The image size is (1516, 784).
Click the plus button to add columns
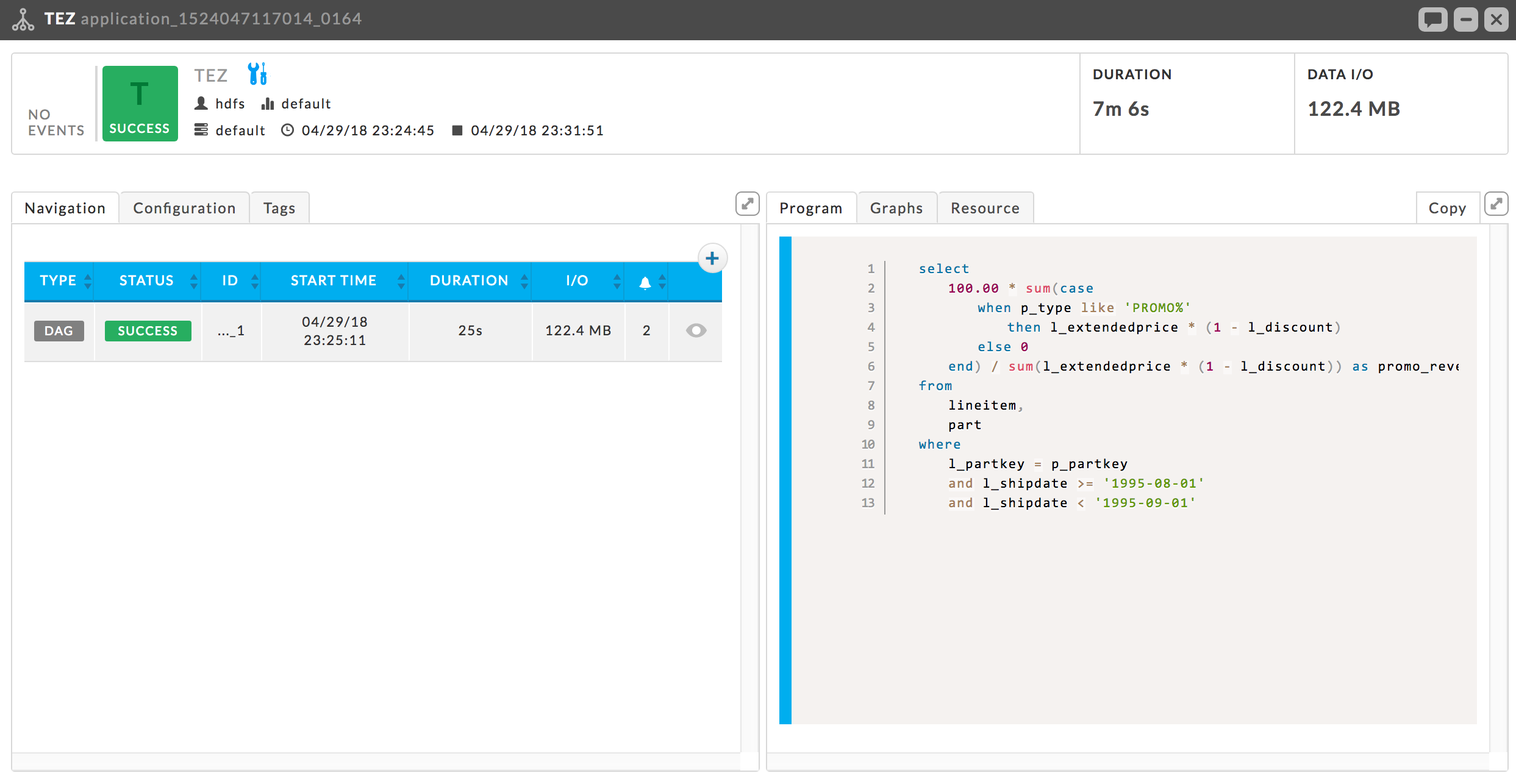pyautogui.click(x=712, y=258)
